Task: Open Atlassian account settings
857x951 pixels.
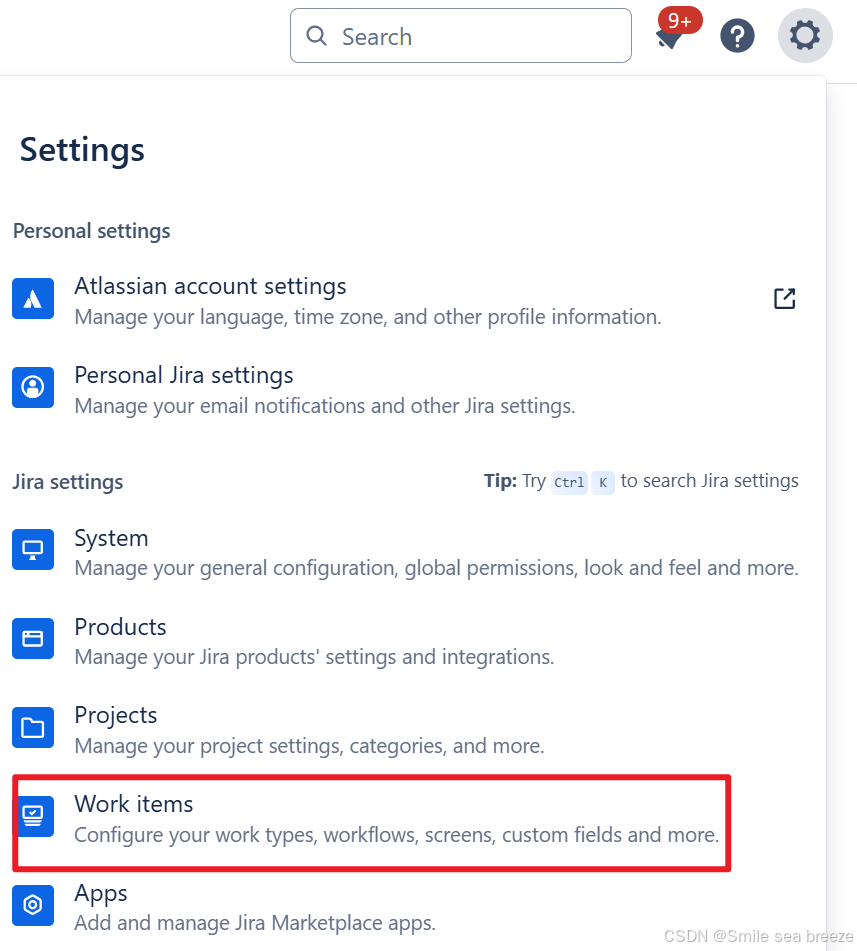Action: pos(210,286)
